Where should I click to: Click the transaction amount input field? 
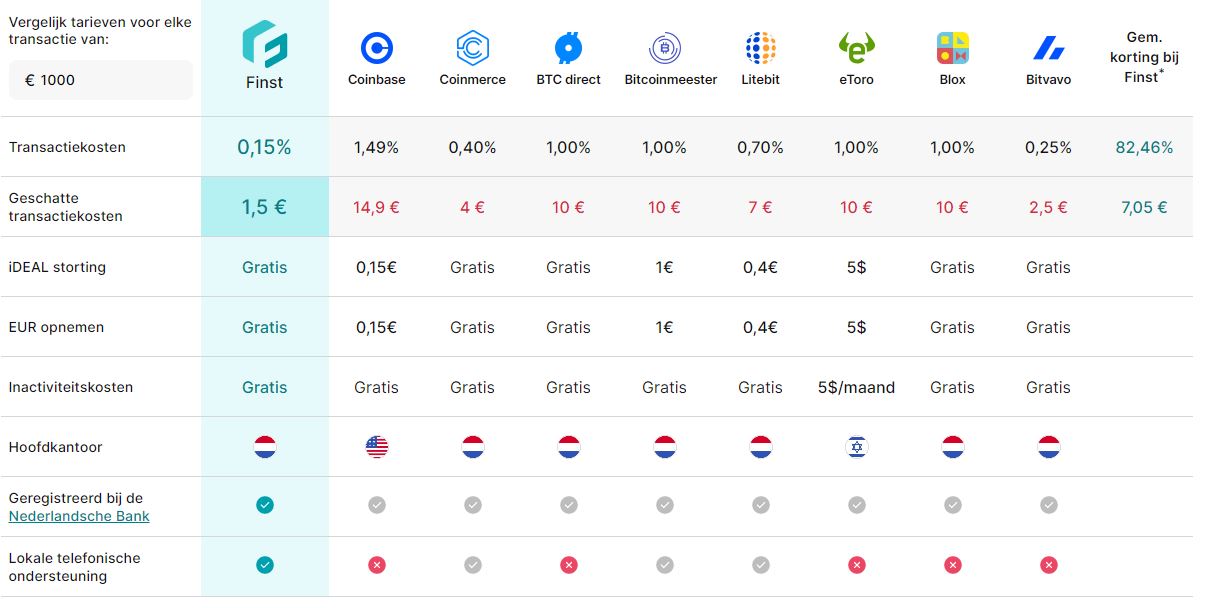tap(100, 80)
